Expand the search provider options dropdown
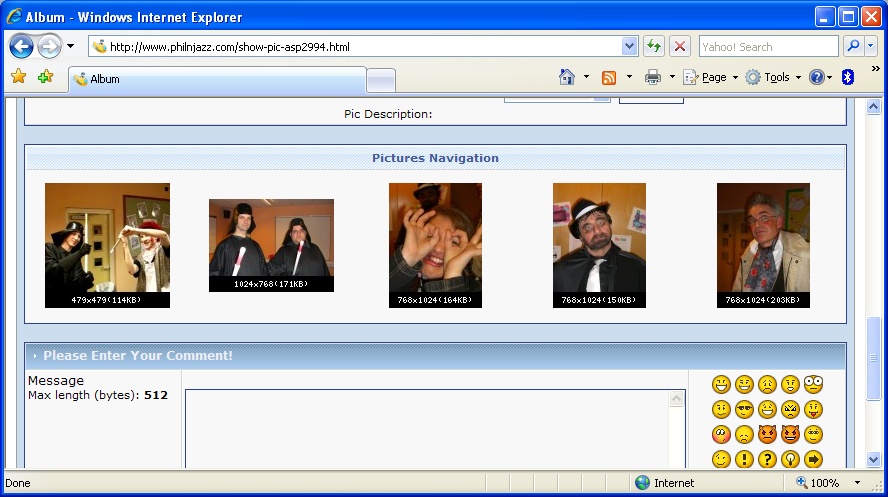Viewport: 888px width, 497px height. (871, 46)
